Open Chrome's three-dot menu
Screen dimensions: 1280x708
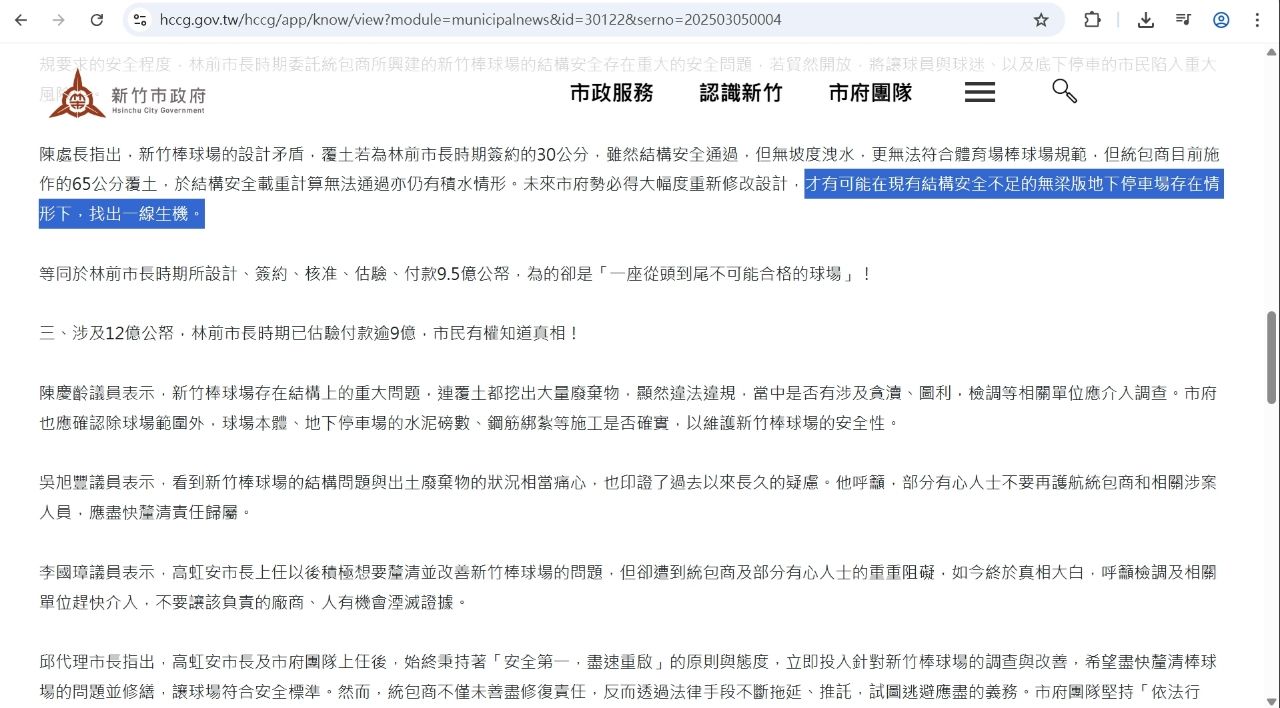1257,20
